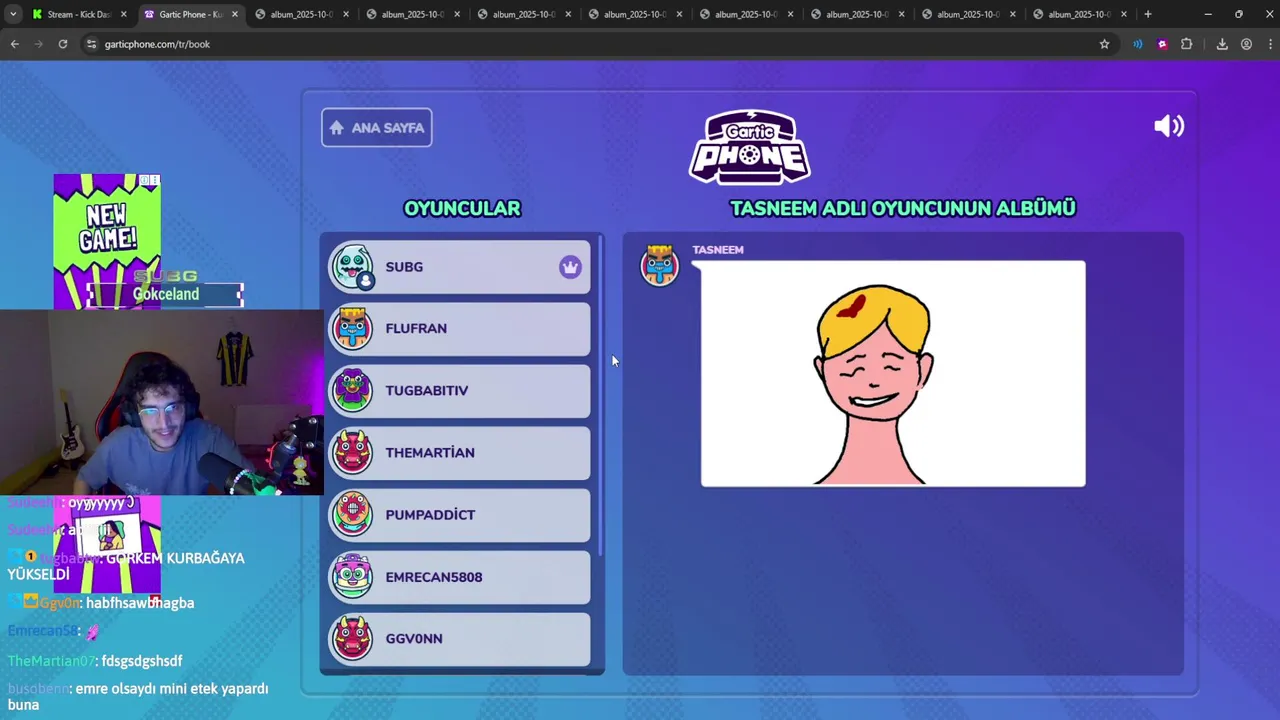Image resolution: width=1280 pixels, height=720 pixels.
Task: Select player SUBG in the list
Action: (459, 267)
